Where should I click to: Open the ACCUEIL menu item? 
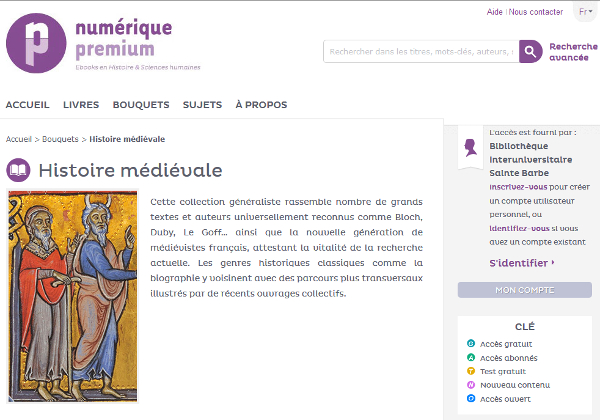(x=28, y=105)
